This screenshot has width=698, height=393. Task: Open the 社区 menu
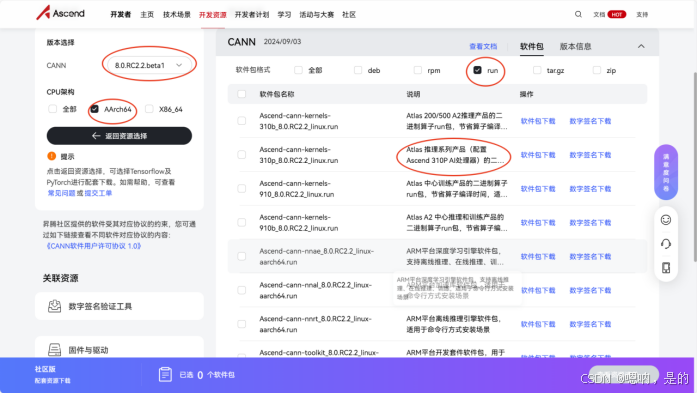point(349,15)
